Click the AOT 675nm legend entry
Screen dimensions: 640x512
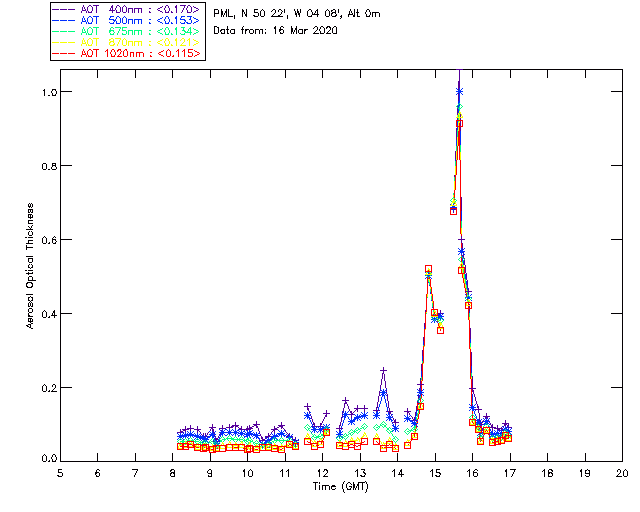tap(127, 31)
